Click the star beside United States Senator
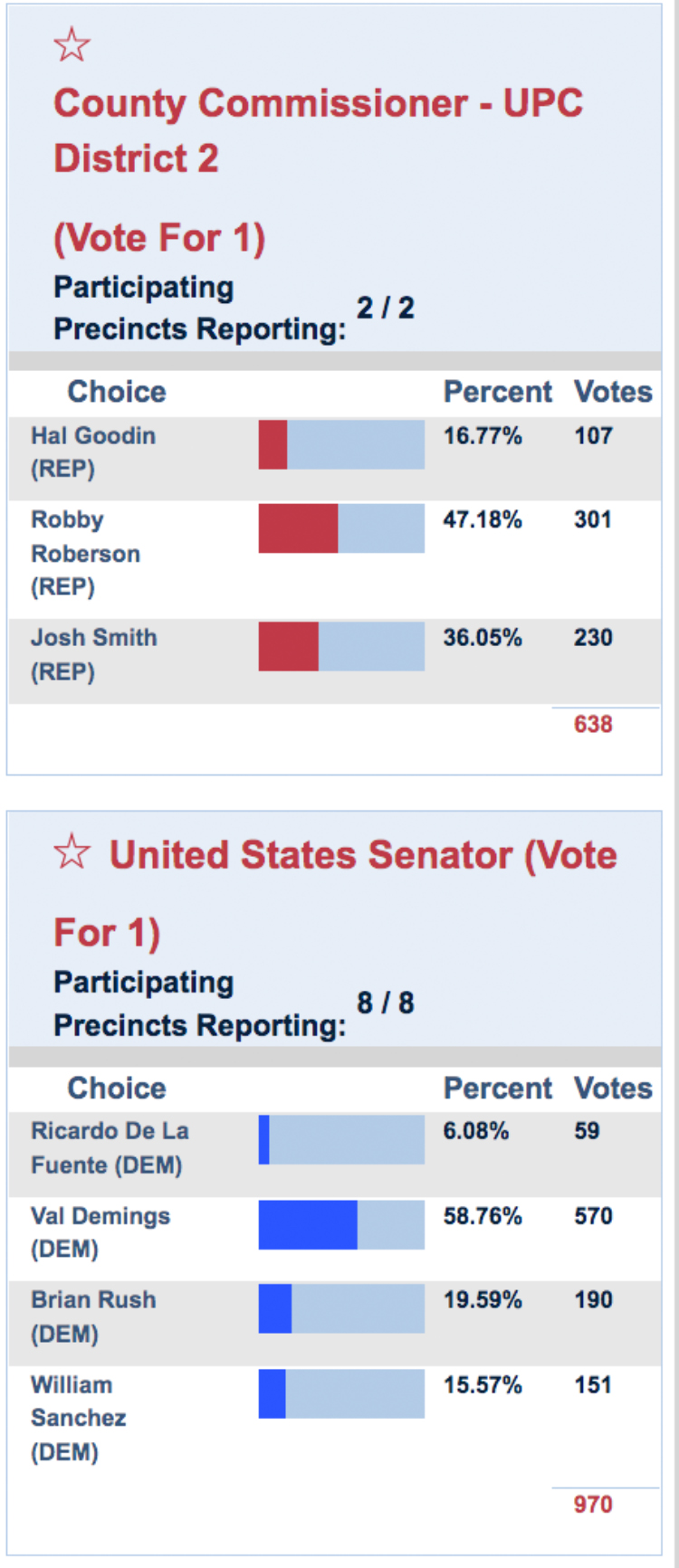The height and width of the screenshot is (1568, 679). tap(72, 852)
